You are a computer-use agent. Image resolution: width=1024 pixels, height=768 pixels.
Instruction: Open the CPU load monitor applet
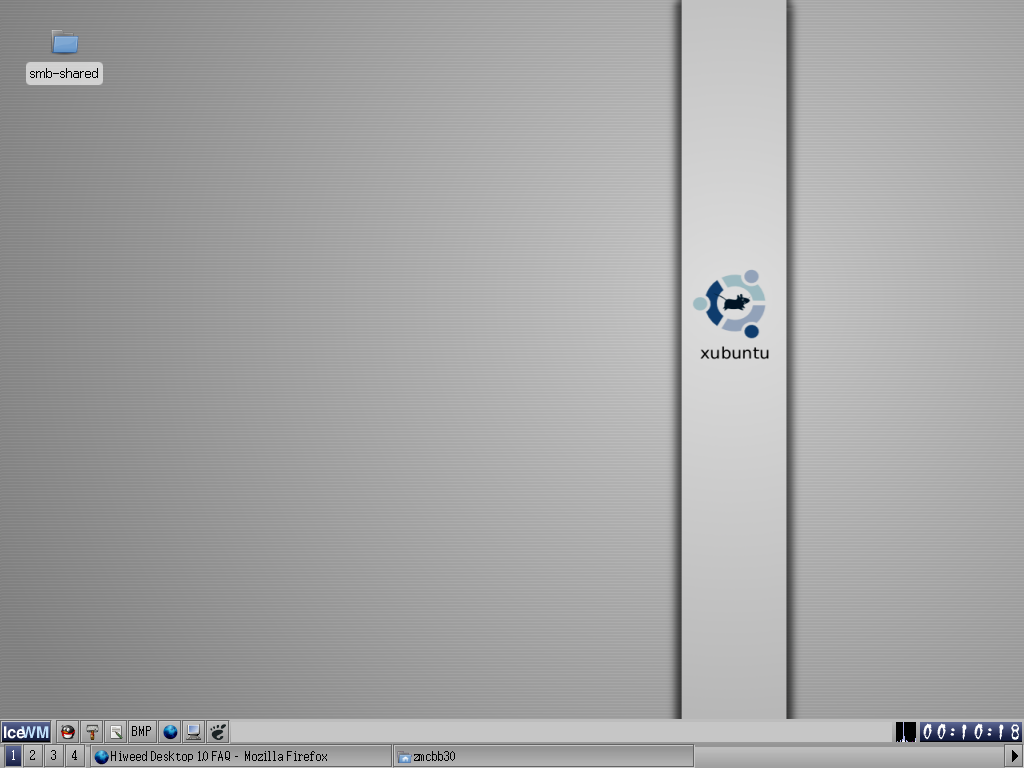click(905, 731)
